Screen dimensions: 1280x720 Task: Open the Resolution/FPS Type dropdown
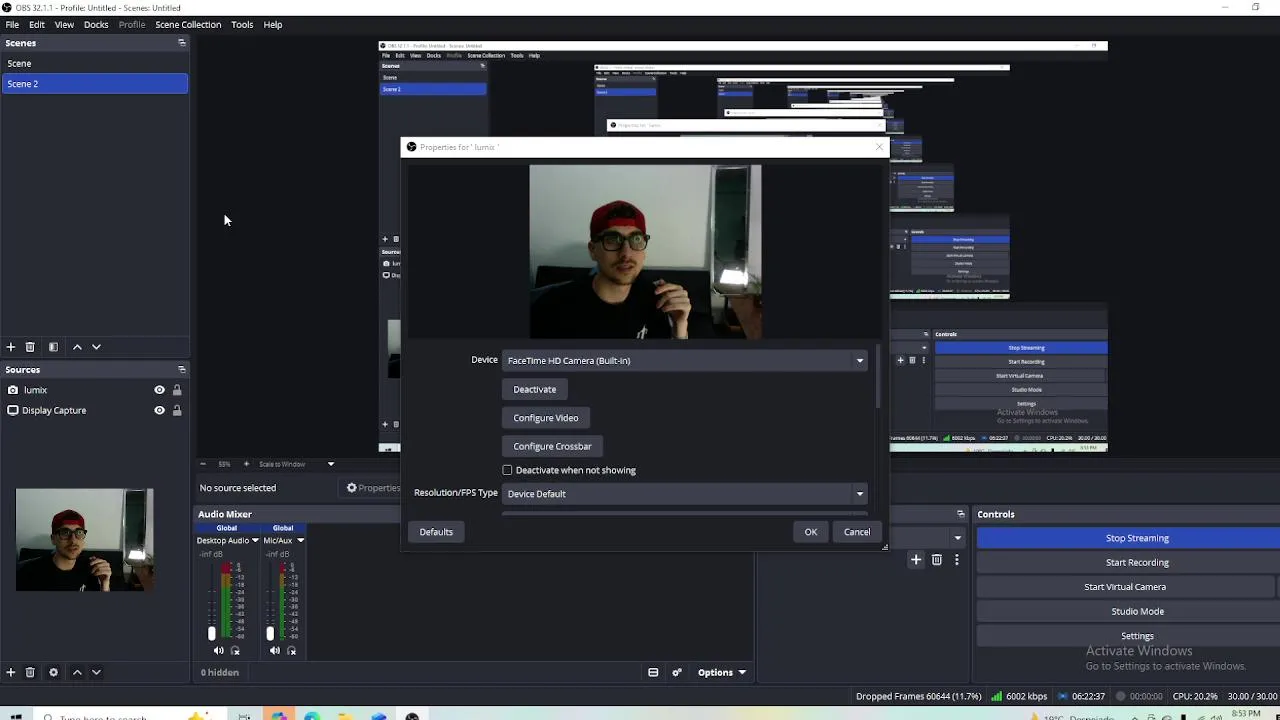[x=685, y=494]
